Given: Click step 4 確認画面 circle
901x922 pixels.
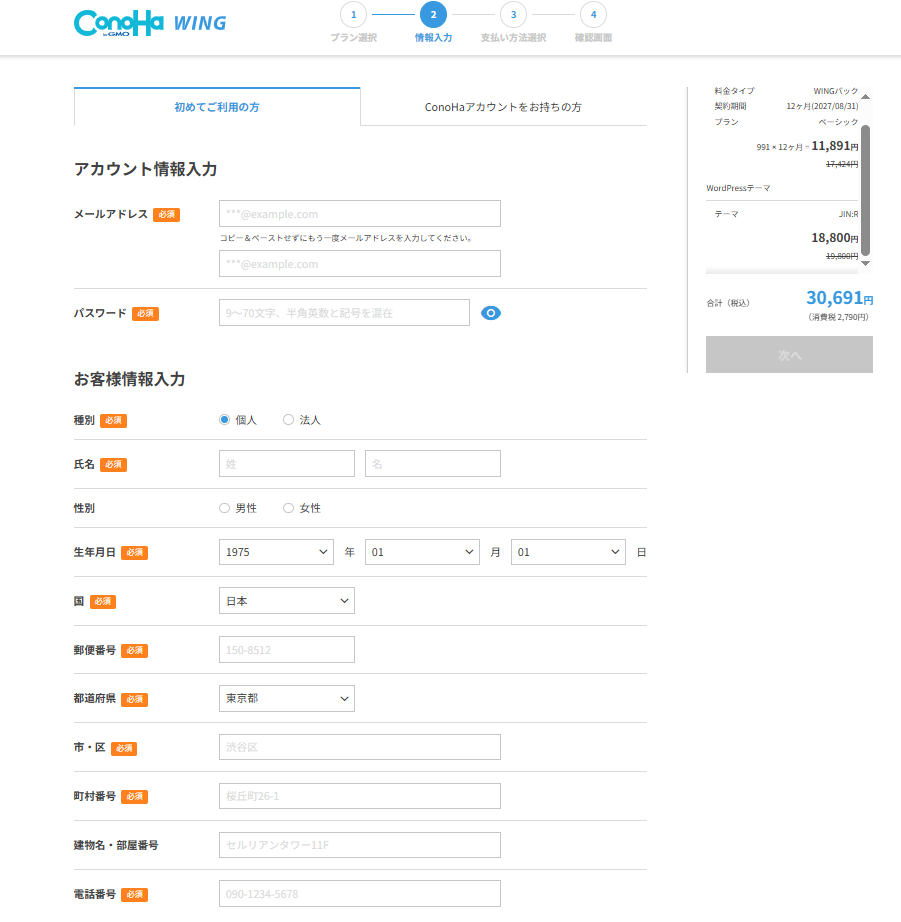Looking at the screenshot, I should pyautogui.click(x=593, y=15).
